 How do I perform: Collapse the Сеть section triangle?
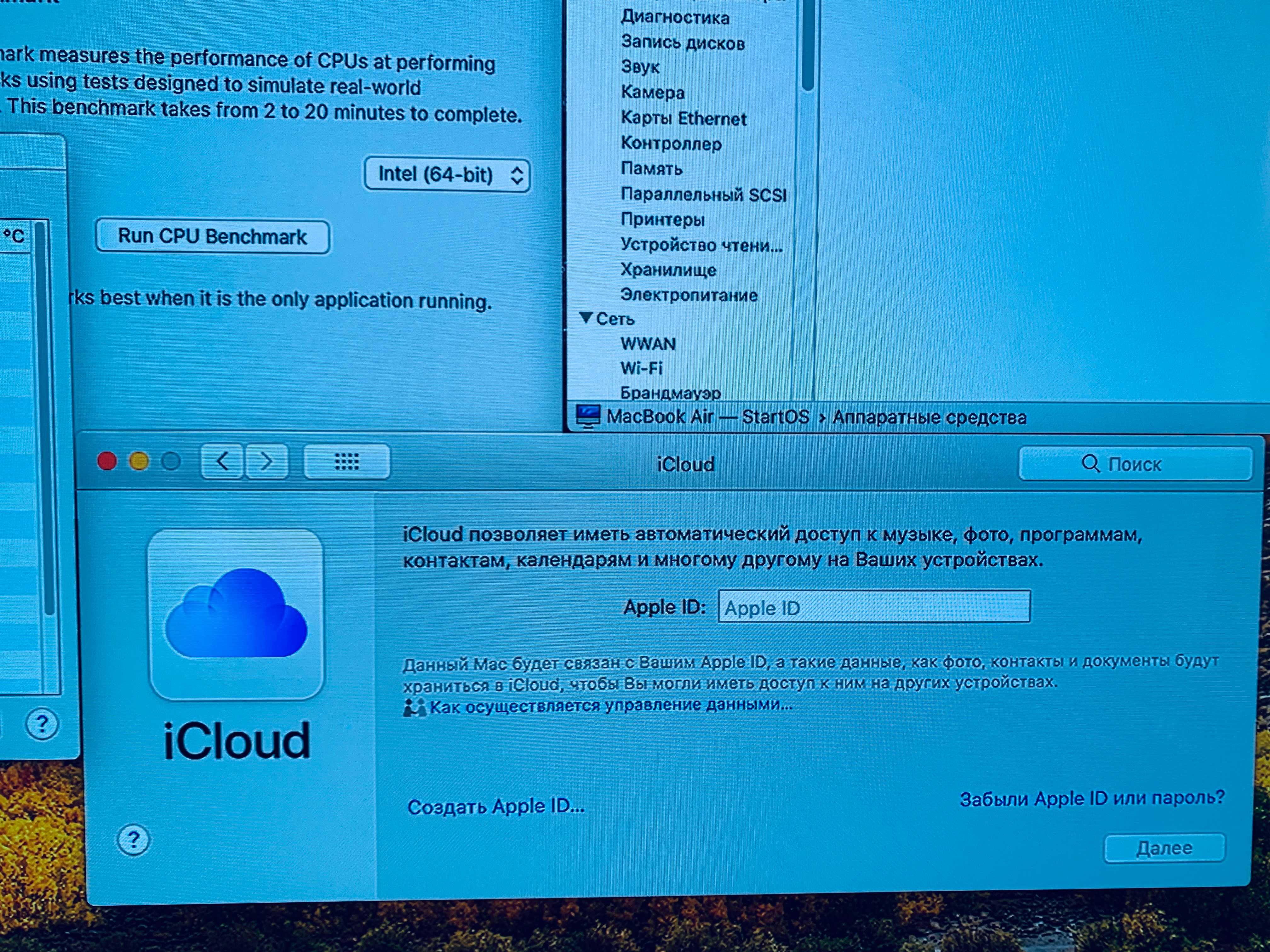585,317
